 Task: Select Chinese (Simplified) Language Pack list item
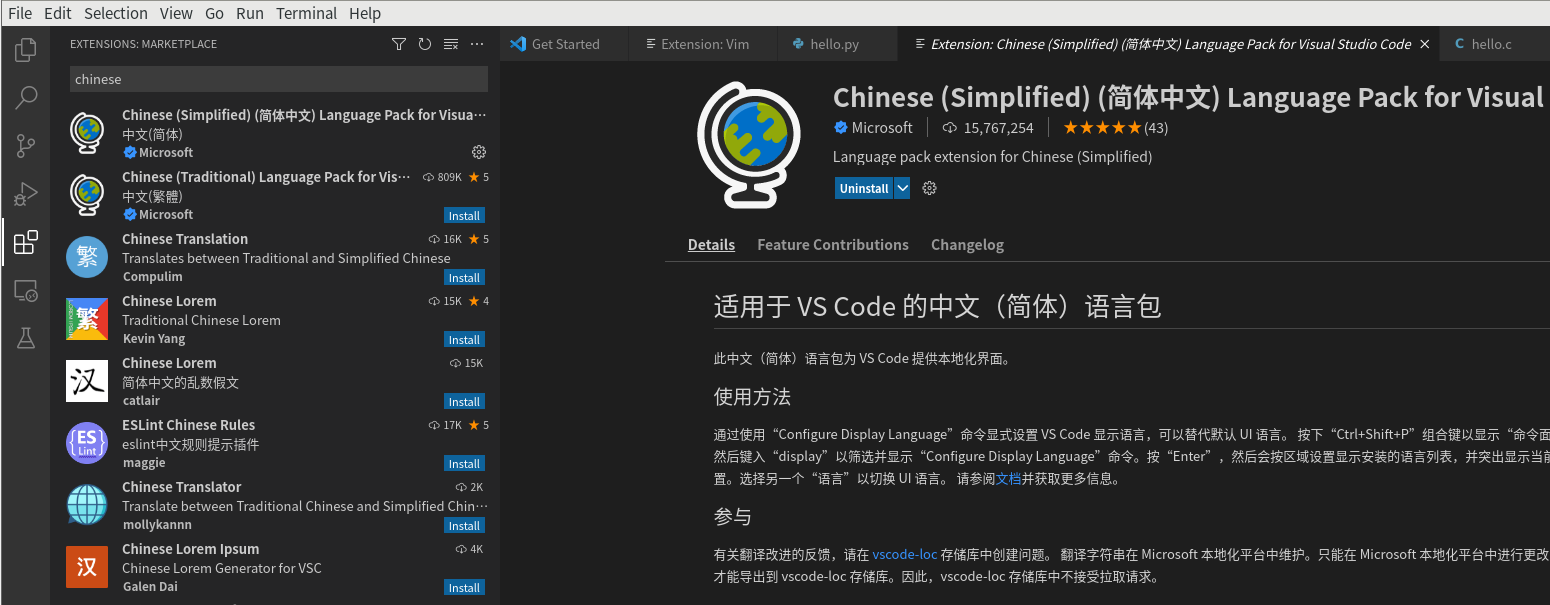point(275,133)
